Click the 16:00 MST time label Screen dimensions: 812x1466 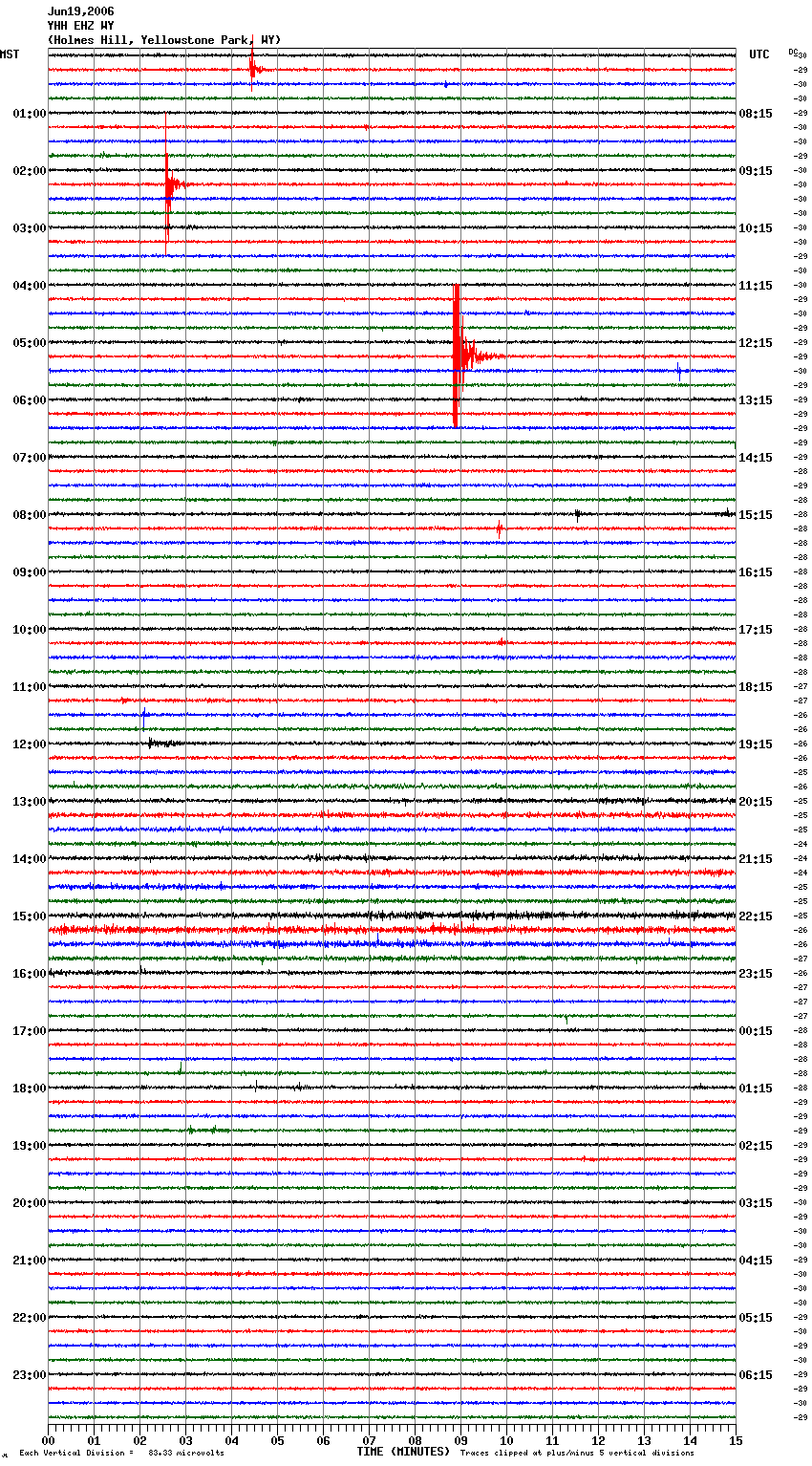(x=30, y=973)
